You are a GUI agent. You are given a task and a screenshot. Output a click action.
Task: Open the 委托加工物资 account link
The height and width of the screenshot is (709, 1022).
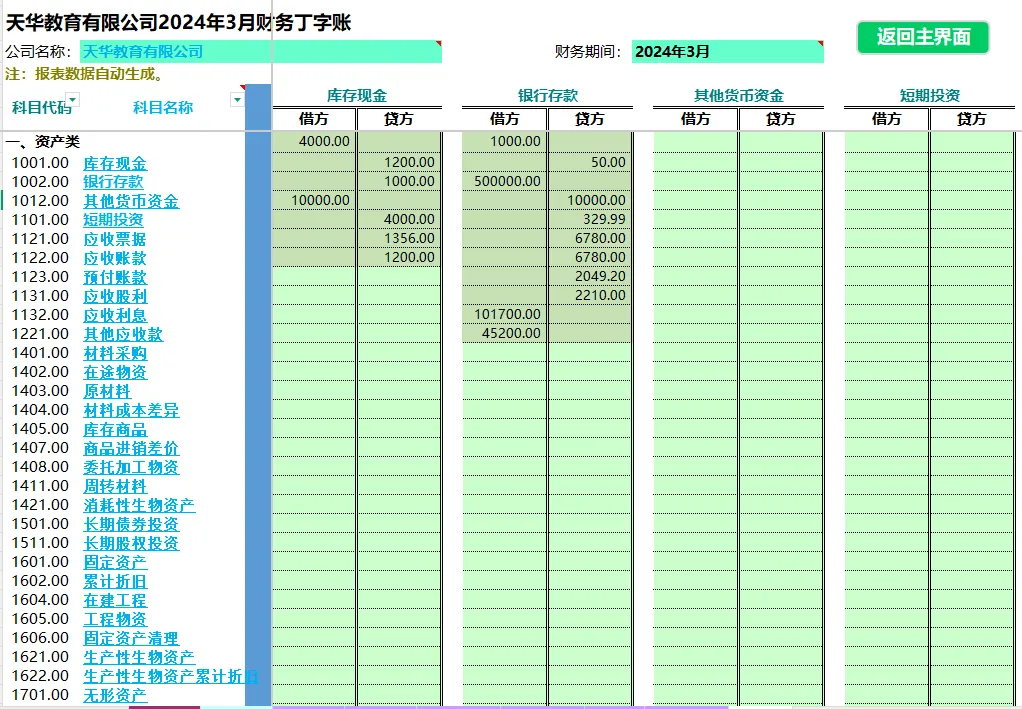coord(131,467)
